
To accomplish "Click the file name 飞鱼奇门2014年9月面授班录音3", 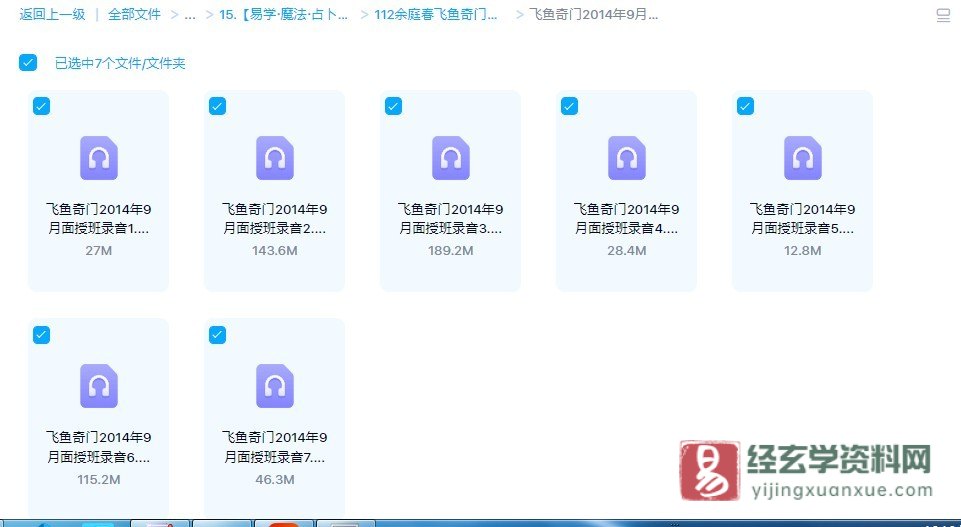I will click(x=450, y=219).
